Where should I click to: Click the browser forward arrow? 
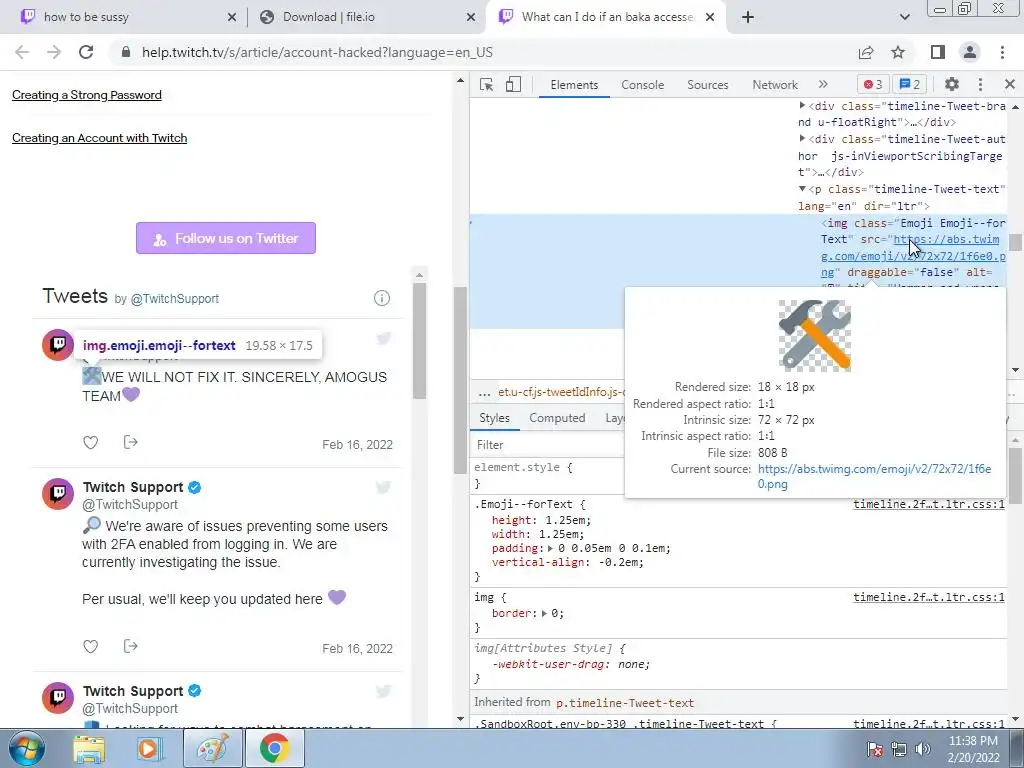pyautogui.click(x=54, y=52)
